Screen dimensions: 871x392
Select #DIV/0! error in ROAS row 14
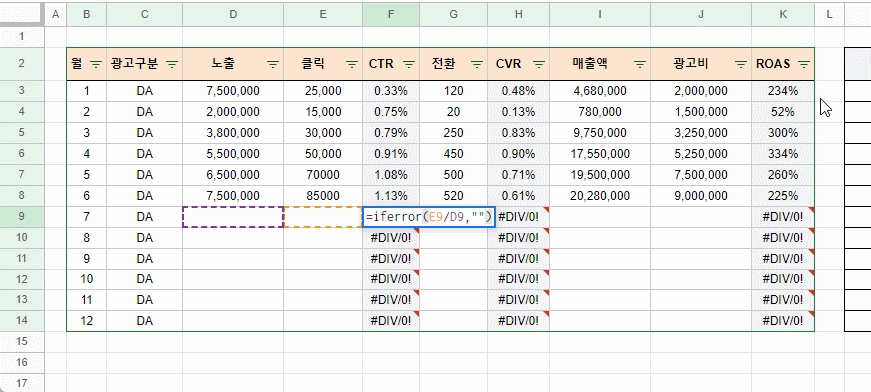(783, 321)
